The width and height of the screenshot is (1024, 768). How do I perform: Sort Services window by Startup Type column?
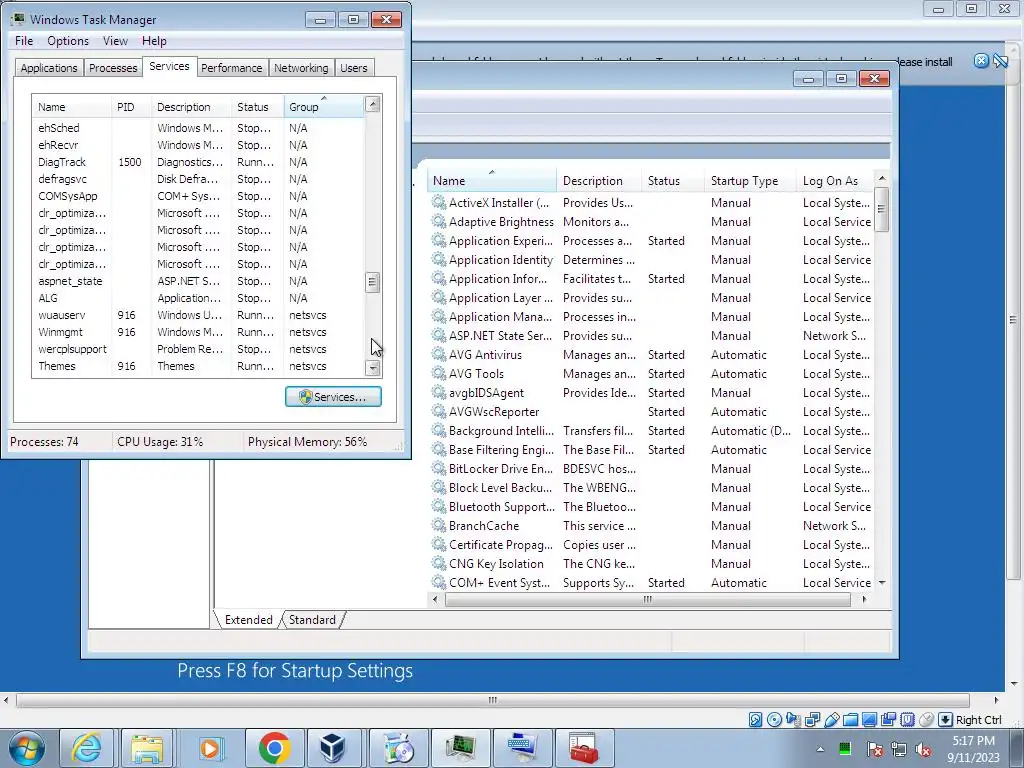(x=750, y=181)
